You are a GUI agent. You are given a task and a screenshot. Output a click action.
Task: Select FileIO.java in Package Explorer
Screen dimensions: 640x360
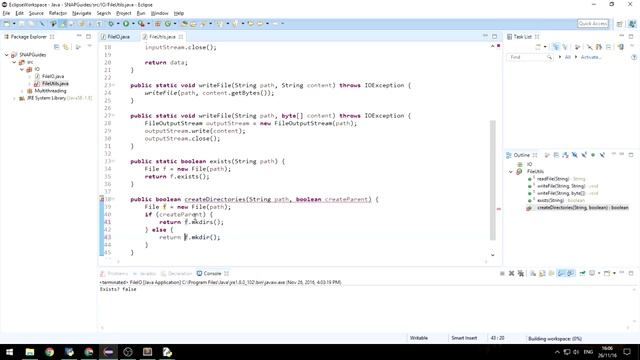(53, 76)
